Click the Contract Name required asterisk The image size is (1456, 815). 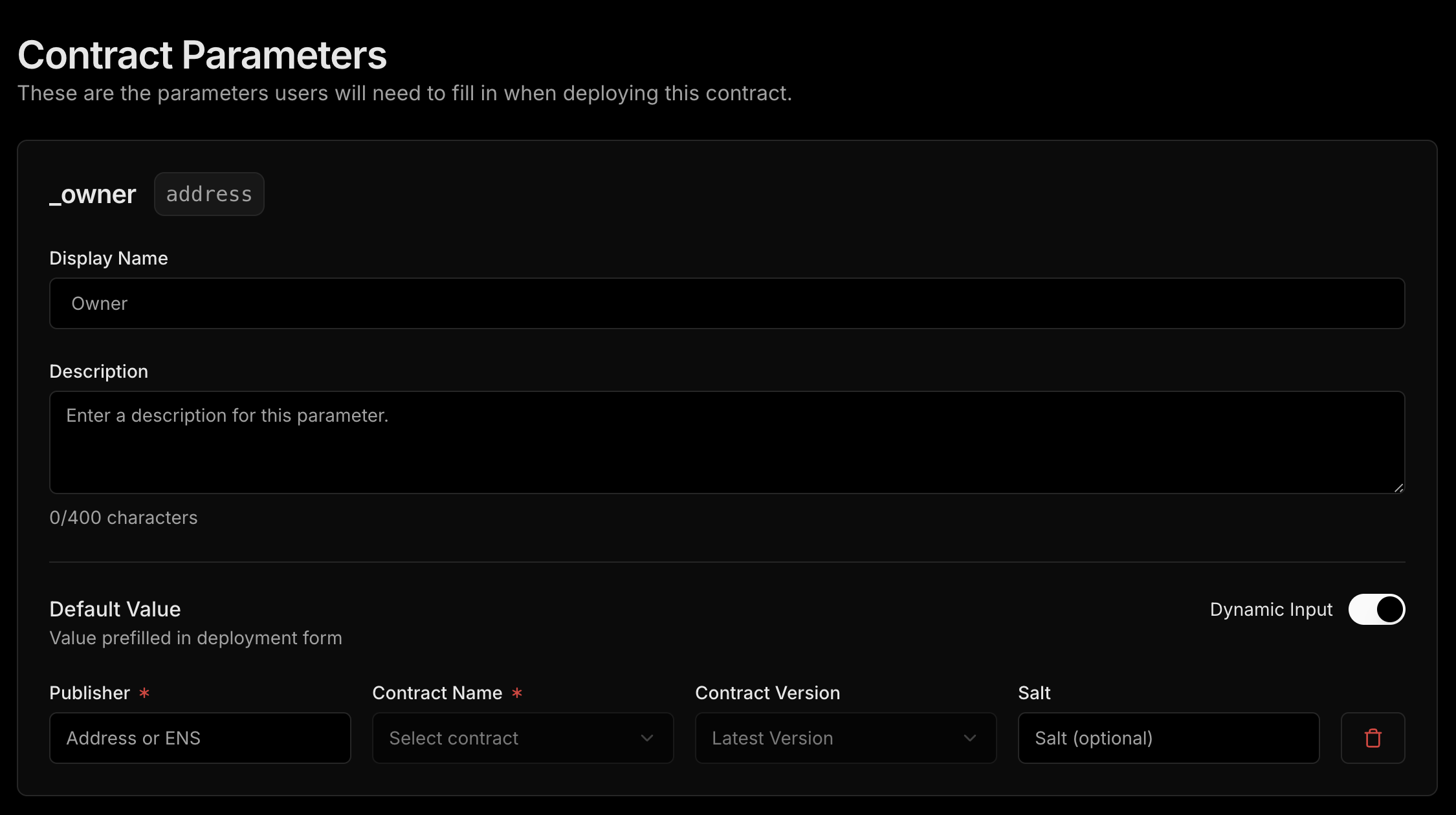(x=516, y=693)
